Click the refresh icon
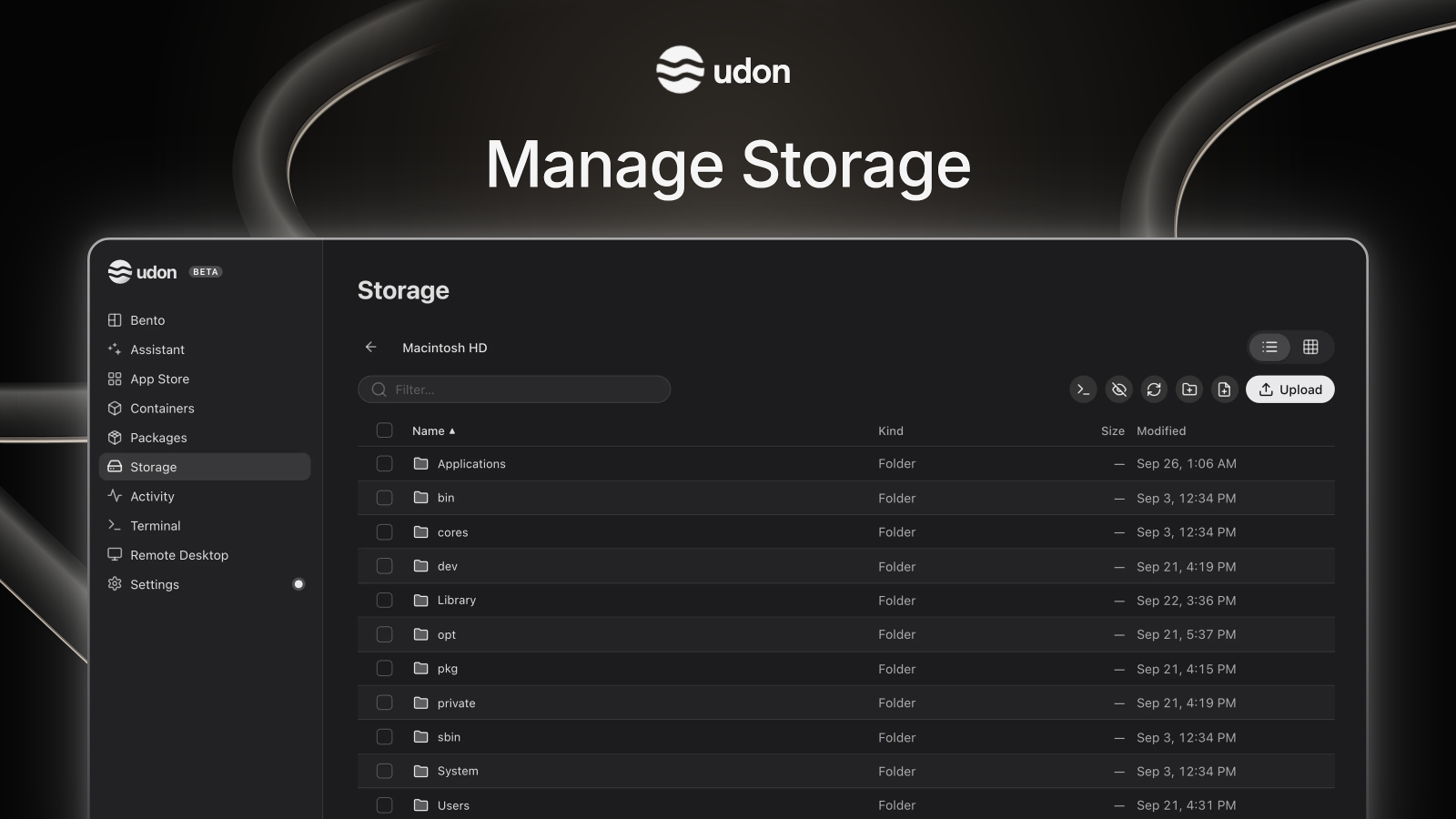Screen dimensions: 1456x819 click(1154, 389)
